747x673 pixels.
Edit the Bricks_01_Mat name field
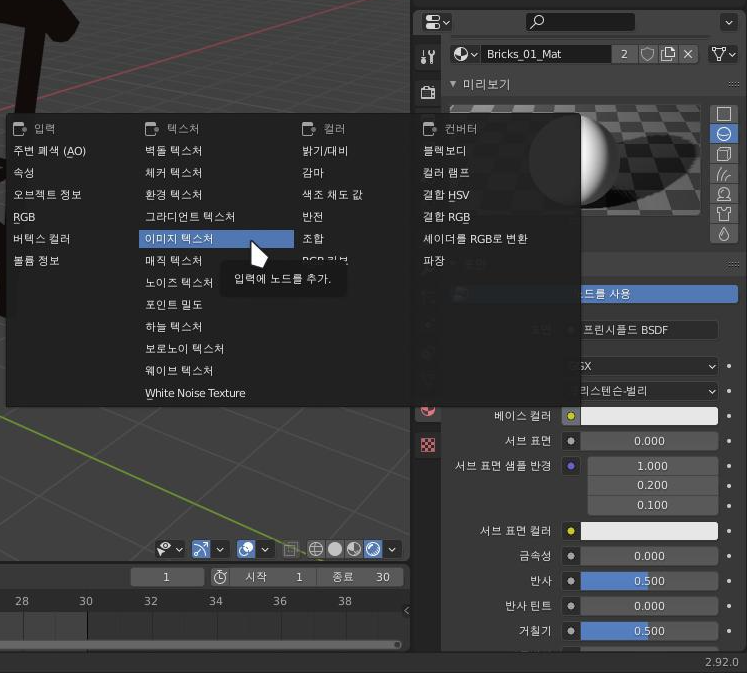[x=546, y=54]
